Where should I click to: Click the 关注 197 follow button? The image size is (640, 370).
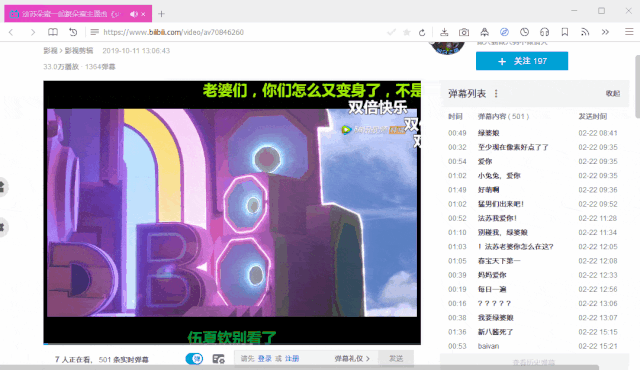coord(522,61)
